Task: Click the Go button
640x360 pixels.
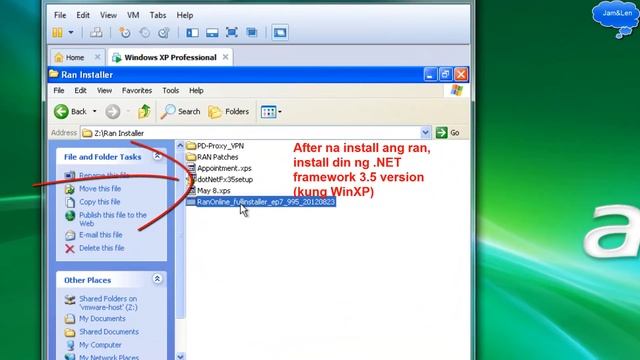Action: coord(448,133)
